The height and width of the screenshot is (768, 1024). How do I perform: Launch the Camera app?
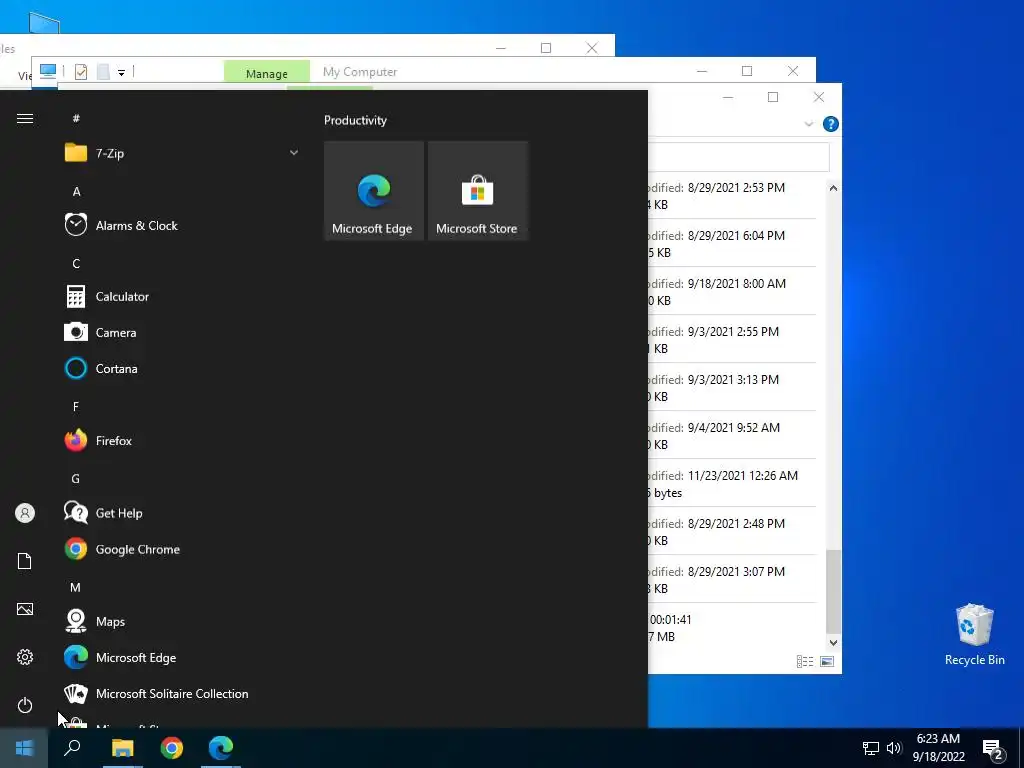181,332
